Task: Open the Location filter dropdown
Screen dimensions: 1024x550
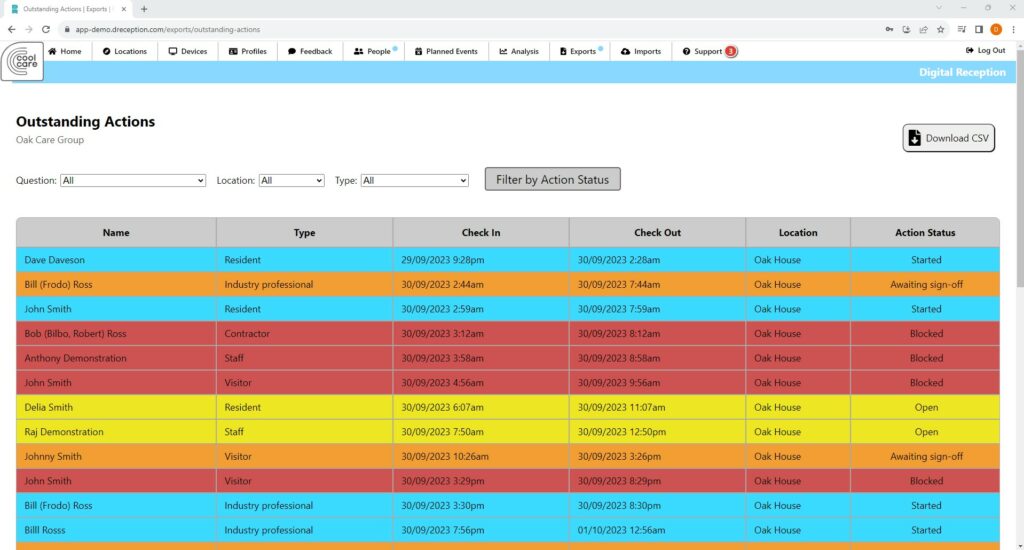Action: pyautogui.click(x=291, y=181)
